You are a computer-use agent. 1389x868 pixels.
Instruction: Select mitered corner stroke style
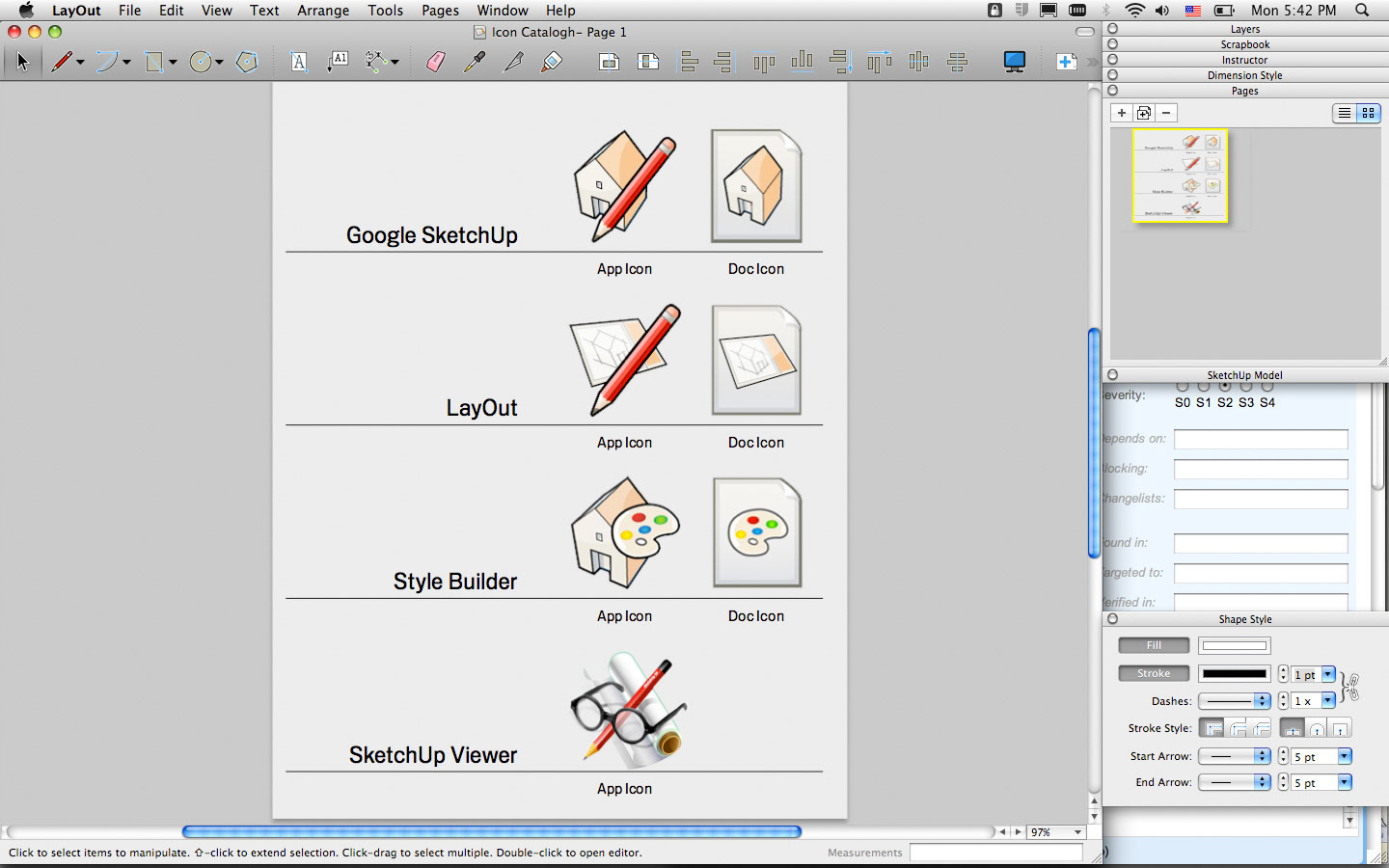point(1212,728)
